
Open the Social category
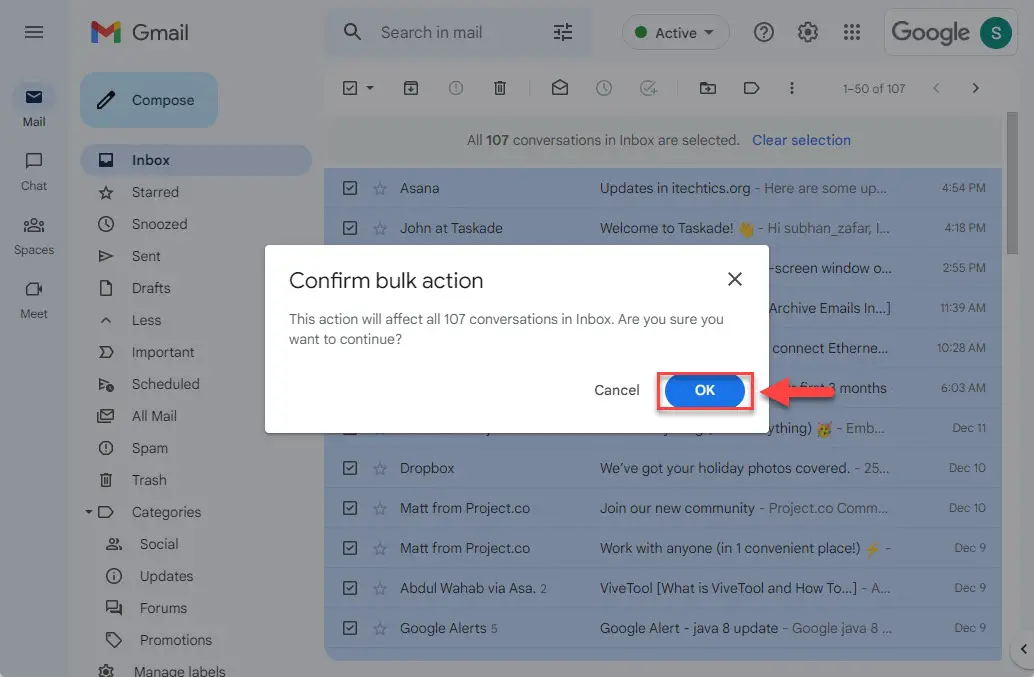[158, 544]
